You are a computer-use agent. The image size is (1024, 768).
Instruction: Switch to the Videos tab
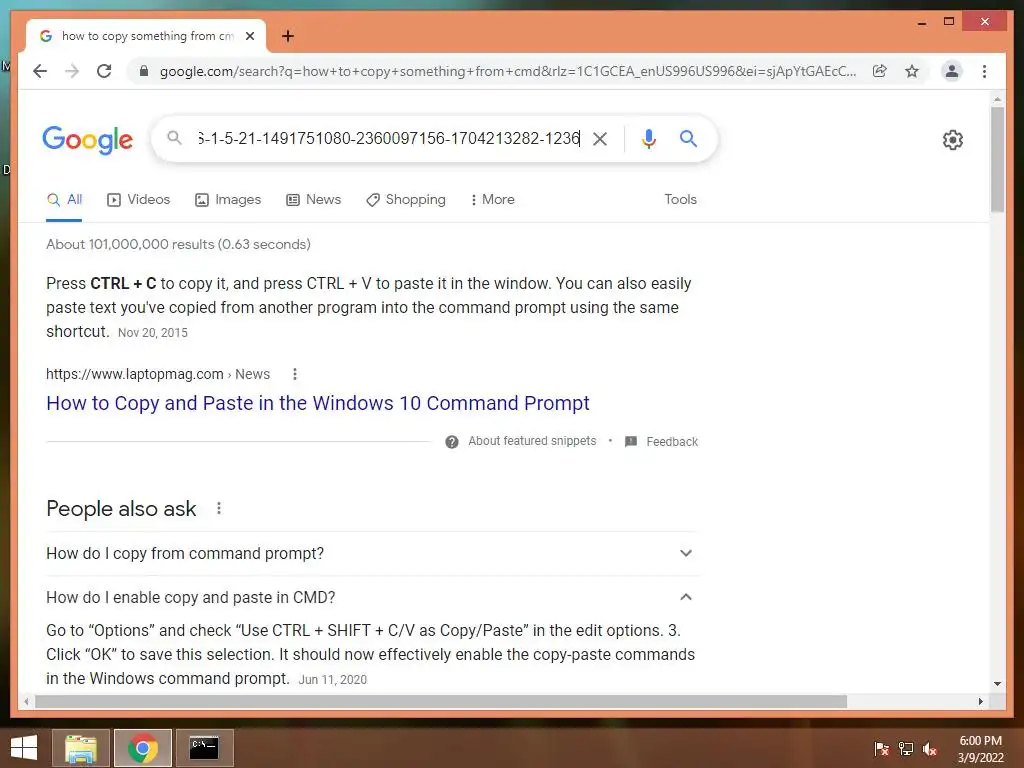coord(138,200)
